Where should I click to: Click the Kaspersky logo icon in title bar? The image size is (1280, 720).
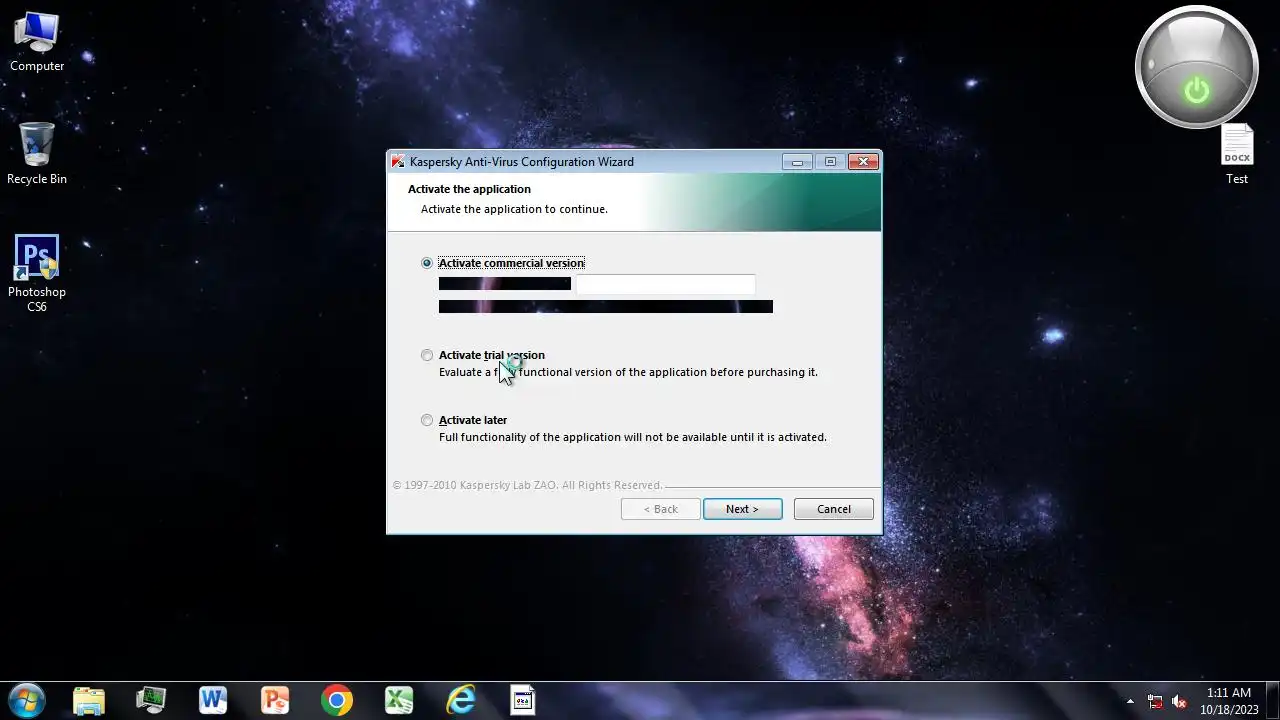398,162
